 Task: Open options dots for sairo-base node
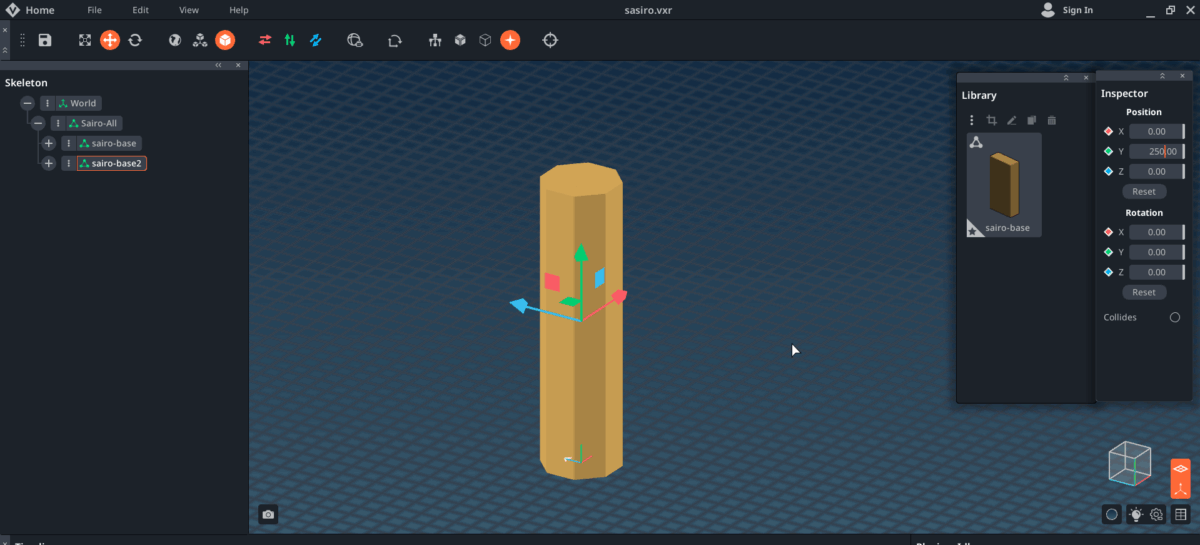point(68,143)
